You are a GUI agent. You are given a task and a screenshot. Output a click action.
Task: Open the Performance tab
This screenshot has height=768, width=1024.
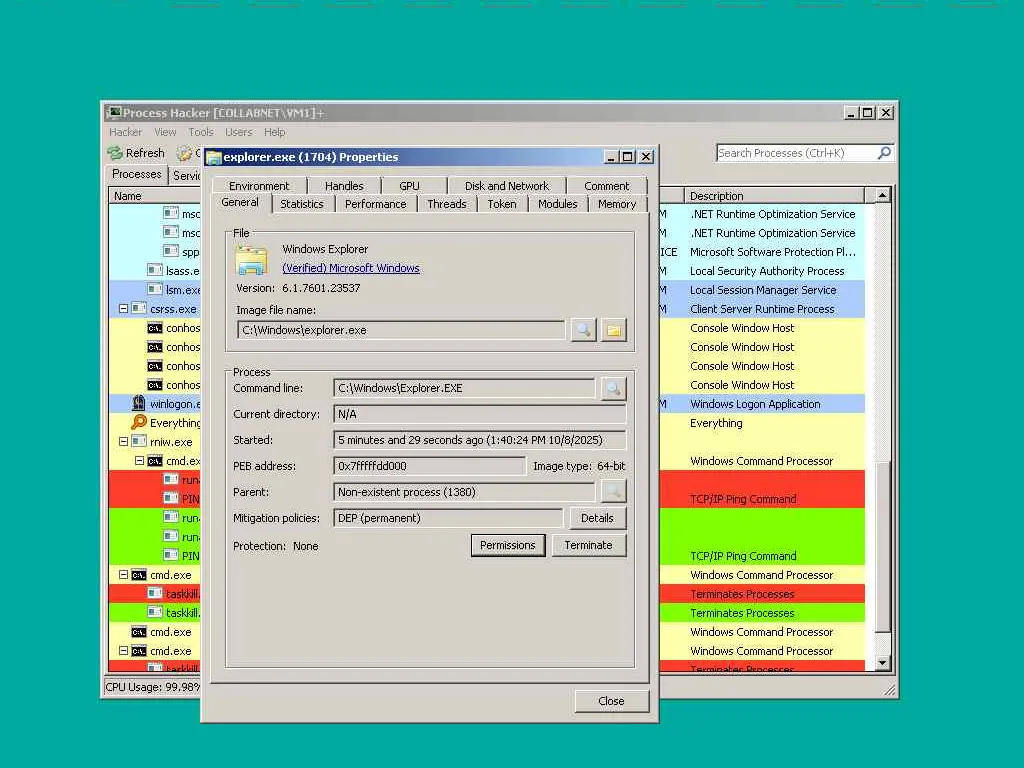pos(376,204)
